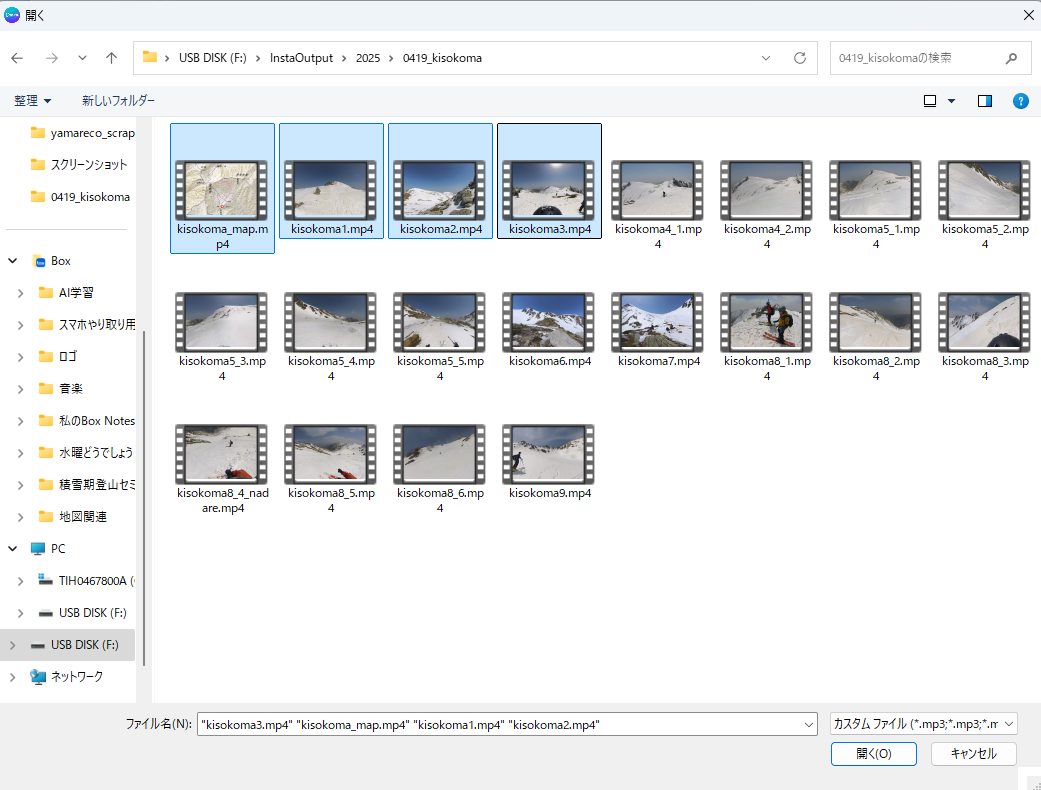Refresh the current folder view

(799, 58)
